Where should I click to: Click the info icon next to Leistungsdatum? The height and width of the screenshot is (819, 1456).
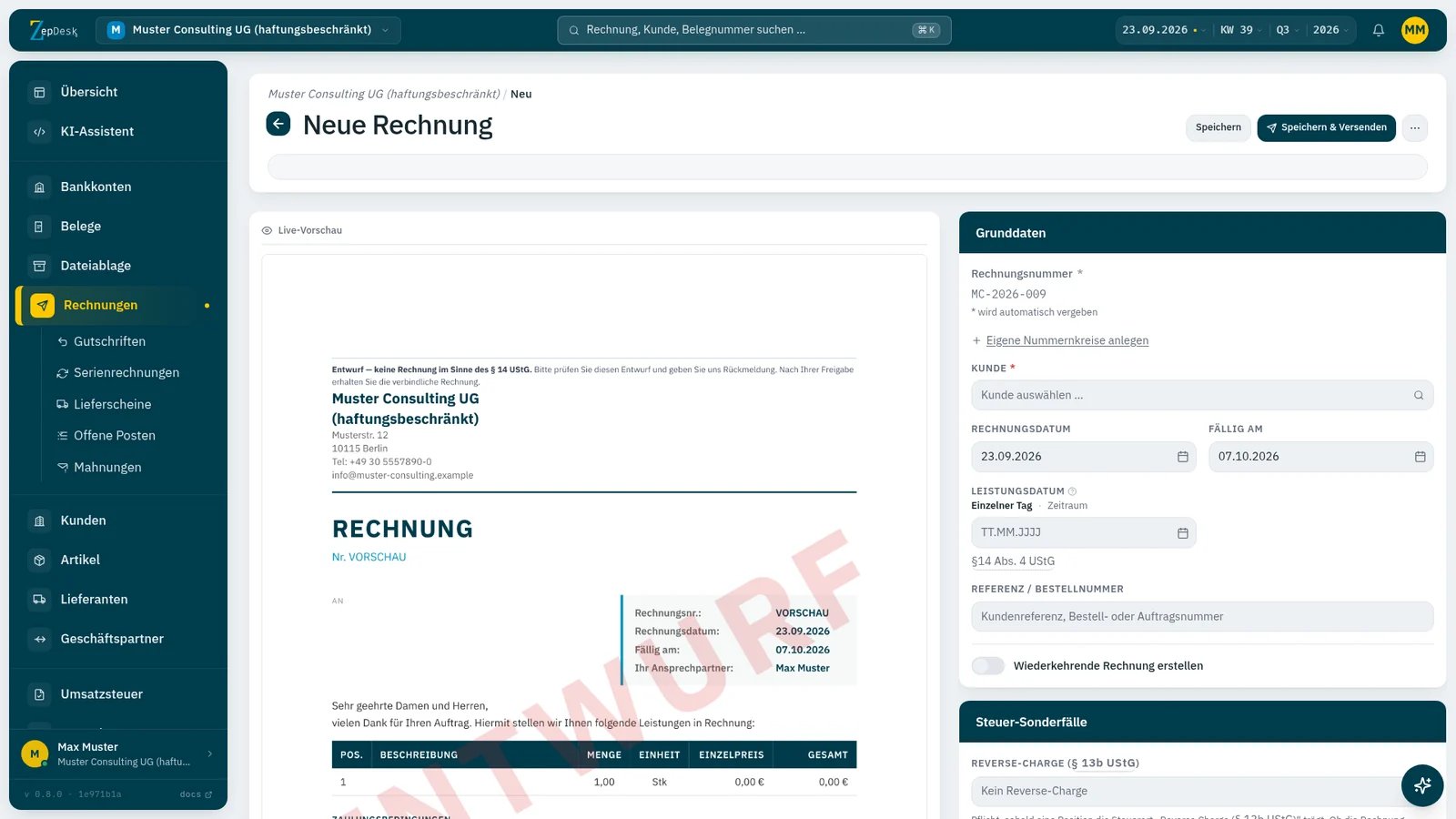tap(1072, 491)
